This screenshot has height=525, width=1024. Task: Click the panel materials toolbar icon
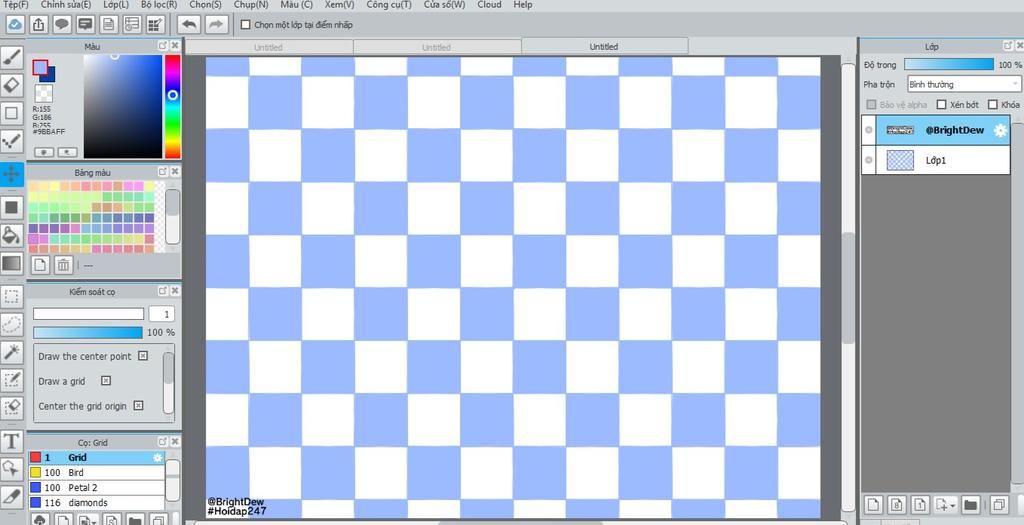point(132,25)
